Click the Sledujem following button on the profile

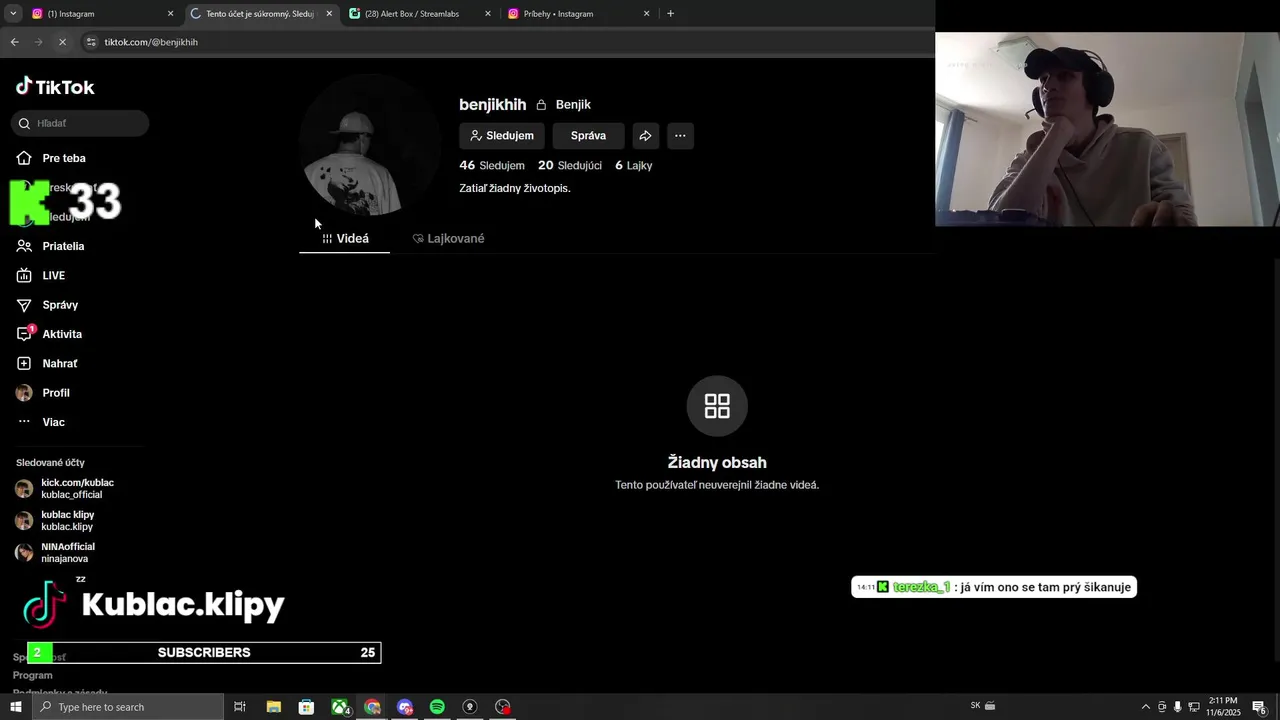click(x=502, y=136)
